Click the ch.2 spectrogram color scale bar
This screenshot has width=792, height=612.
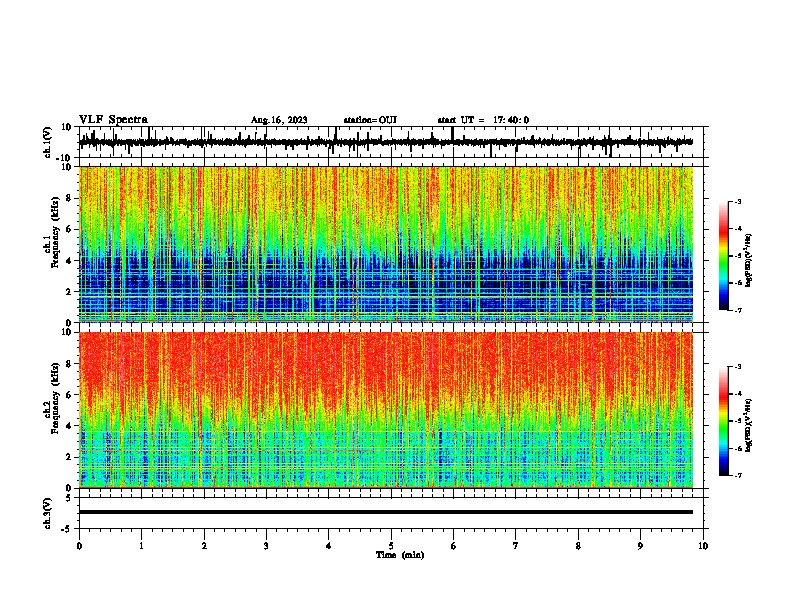724,421
